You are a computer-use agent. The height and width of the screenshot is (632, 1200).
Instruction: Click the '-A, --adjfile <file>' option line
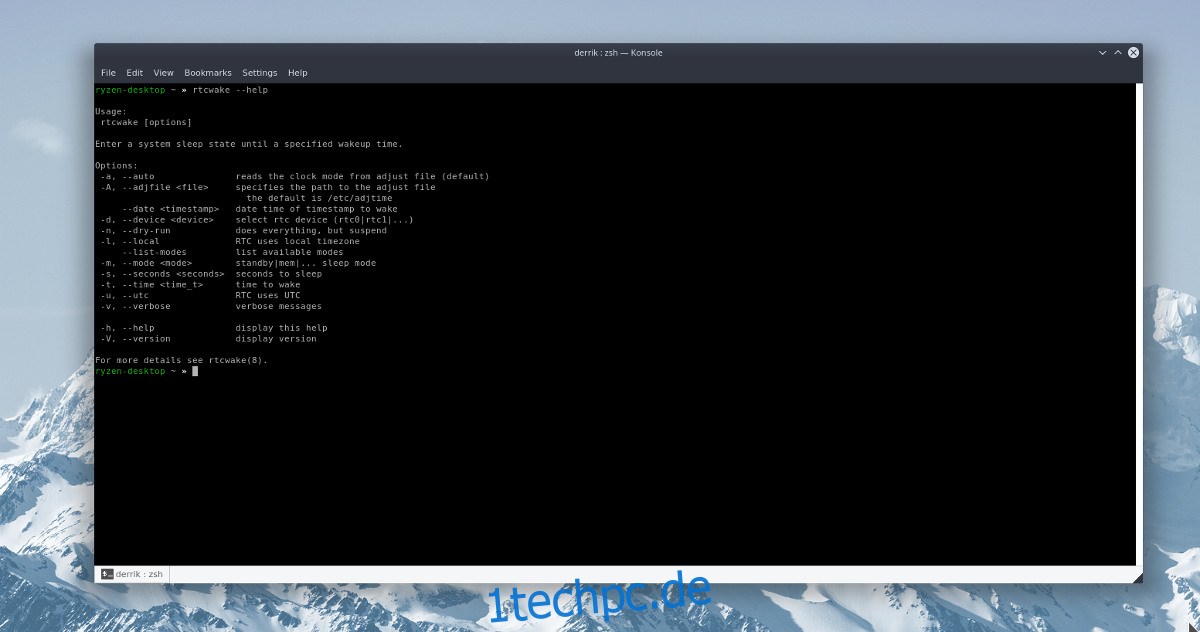tap(268, 187)
